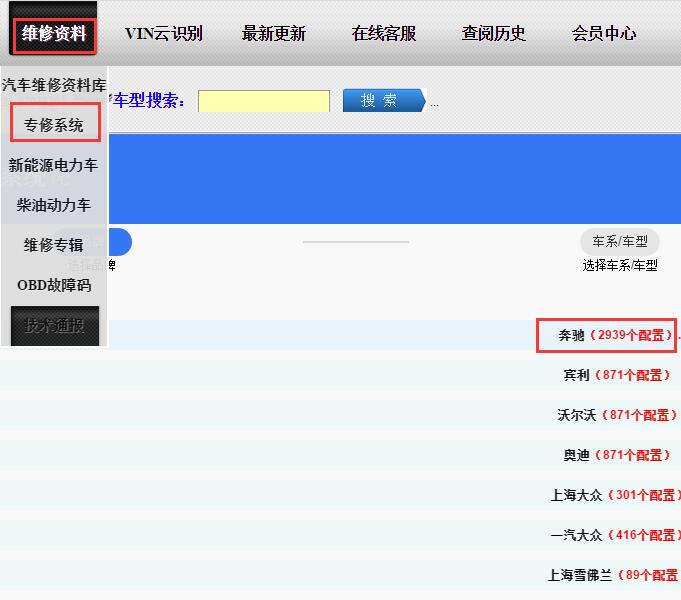The image size is (681, 600).
Task: Click the blue 搜索 button
Action: (x=384, y=100)
